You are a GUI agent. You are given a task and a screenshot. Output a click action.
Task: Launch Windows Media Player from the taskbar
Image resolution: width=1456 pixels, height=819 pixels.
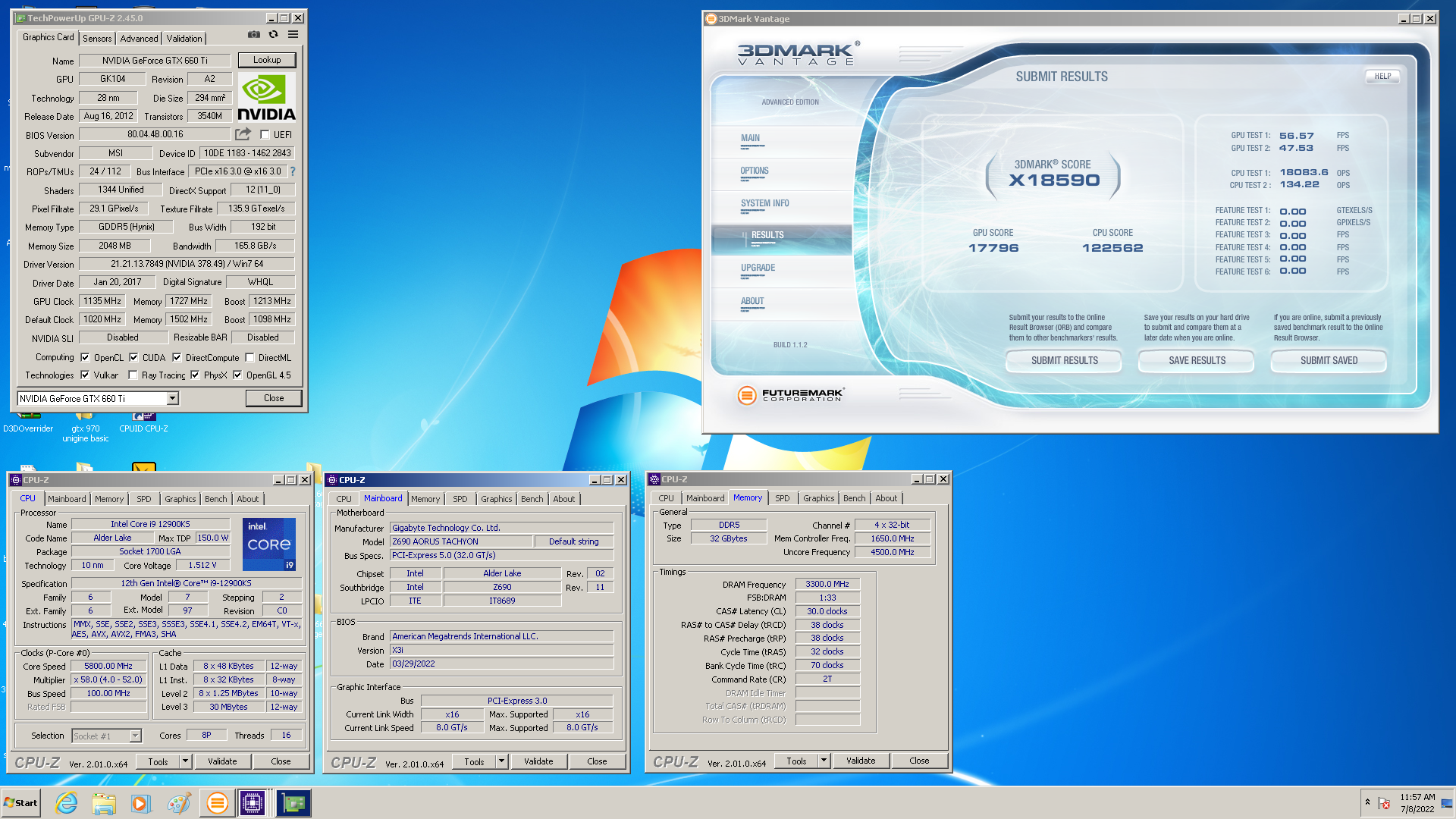[x=141, y=803]
